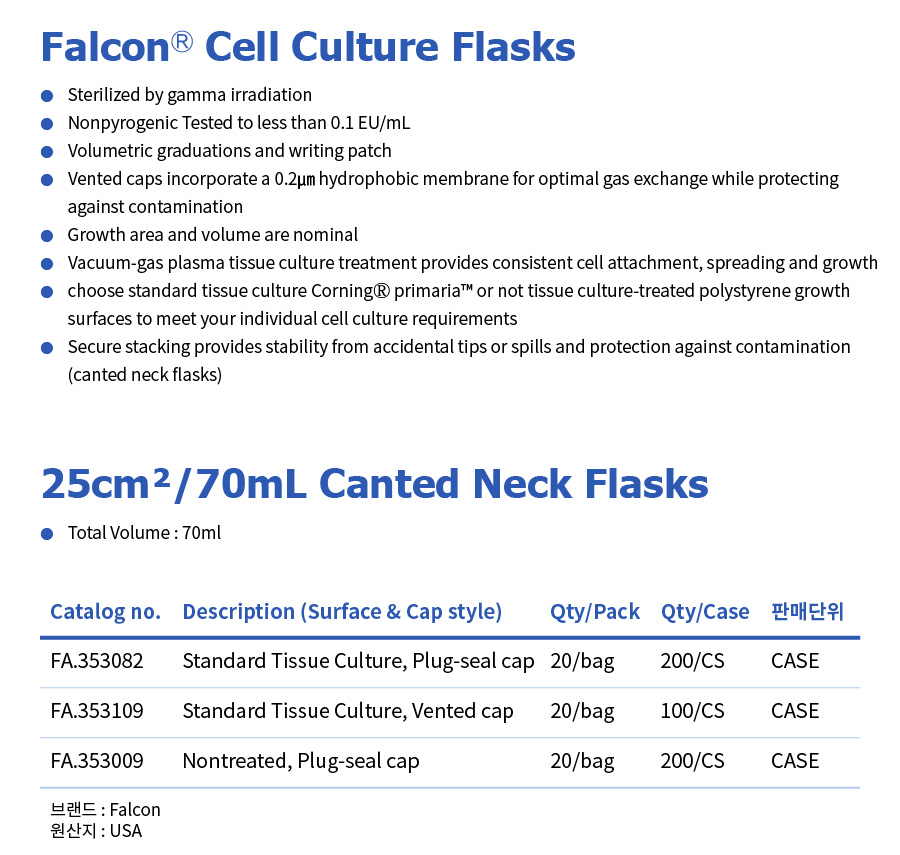Click the 브랜드 : Falcon text
This screenshot has height=855, width=900.
click(106, 810)
